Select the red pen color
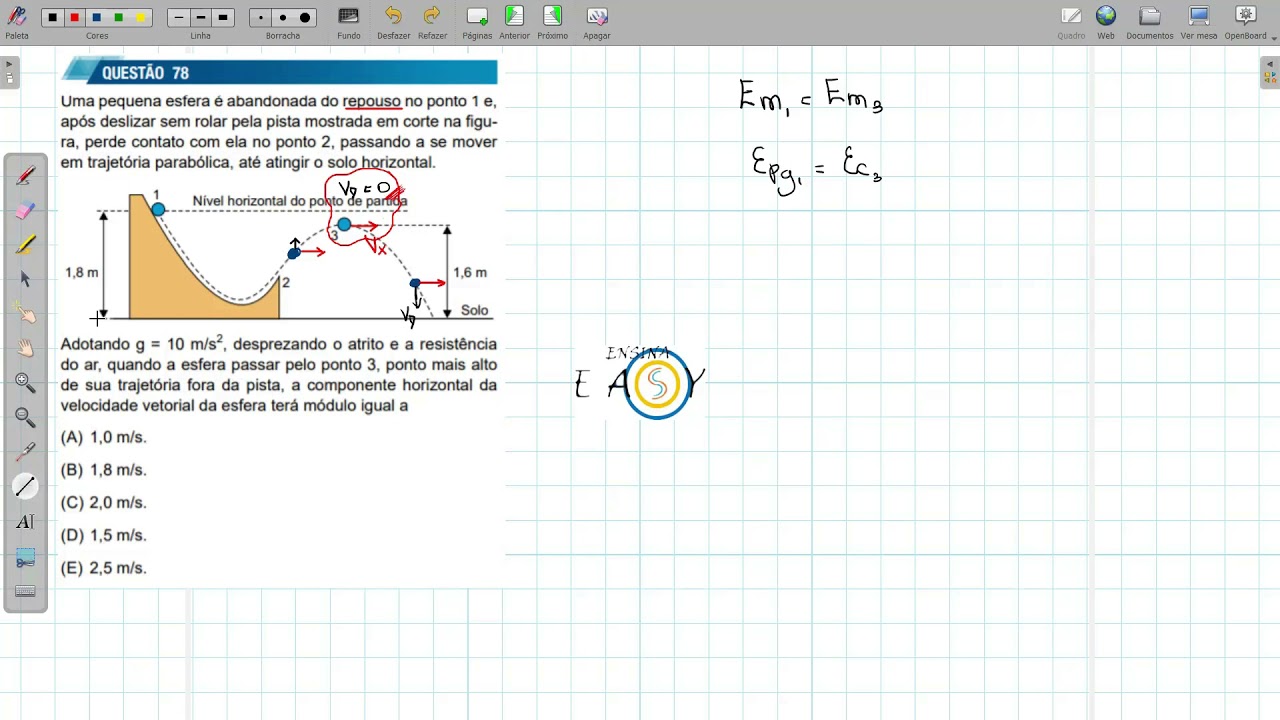Viewport: 1280px width, 720px height. [x=75, y=18]
